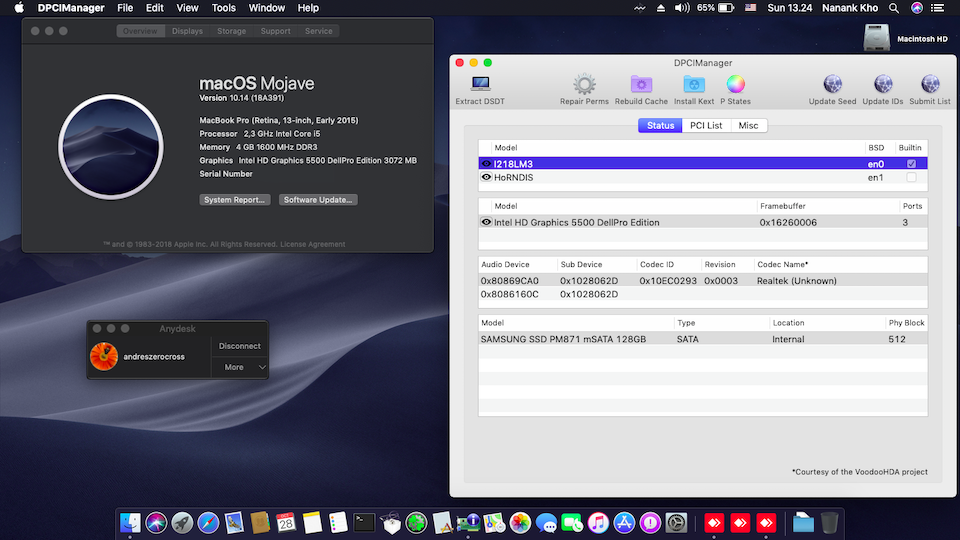Click the eject icon in menu bar
This screenshot has height=540, width=960.
[661, 8]
